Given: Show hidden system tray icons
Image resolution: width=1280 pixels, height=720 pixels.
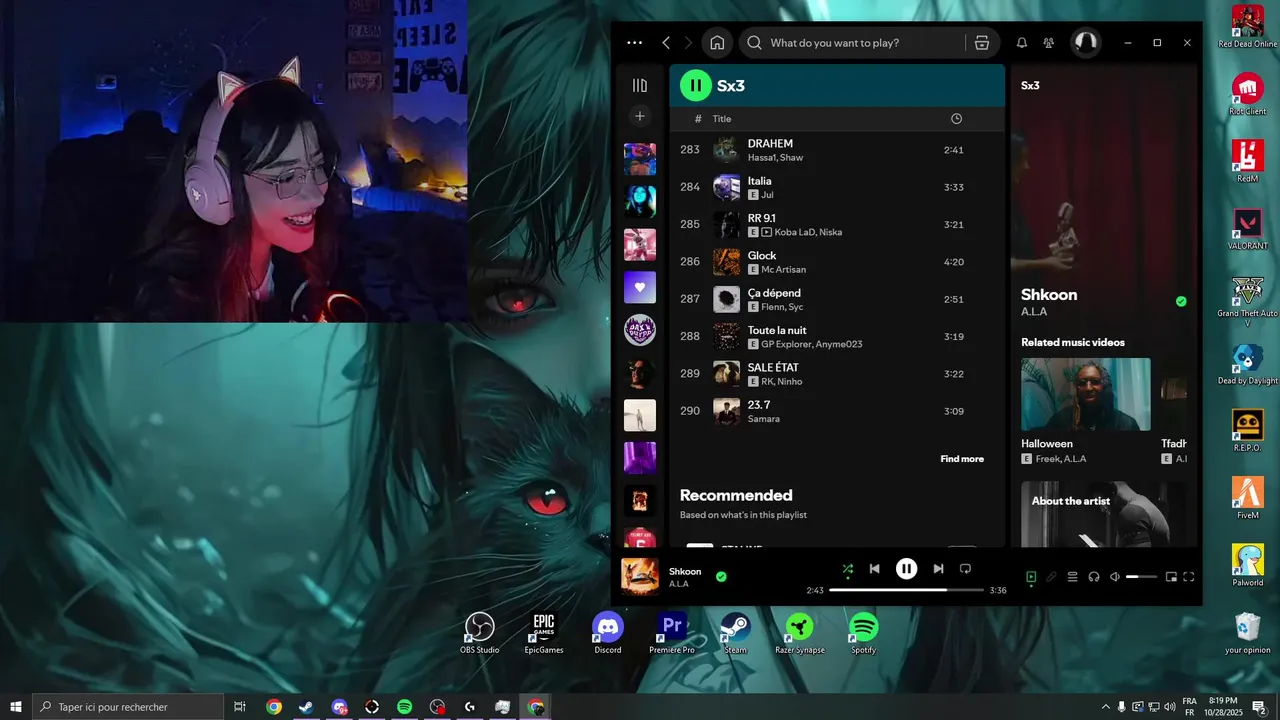Looking at the screenshot, I should (x=1105, y=707).
